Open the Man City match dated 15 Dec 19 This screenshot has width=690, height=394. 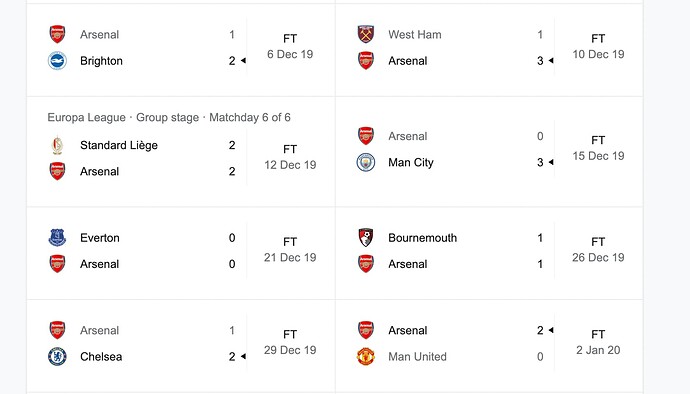pyautogui.click(x=489, y=152)
